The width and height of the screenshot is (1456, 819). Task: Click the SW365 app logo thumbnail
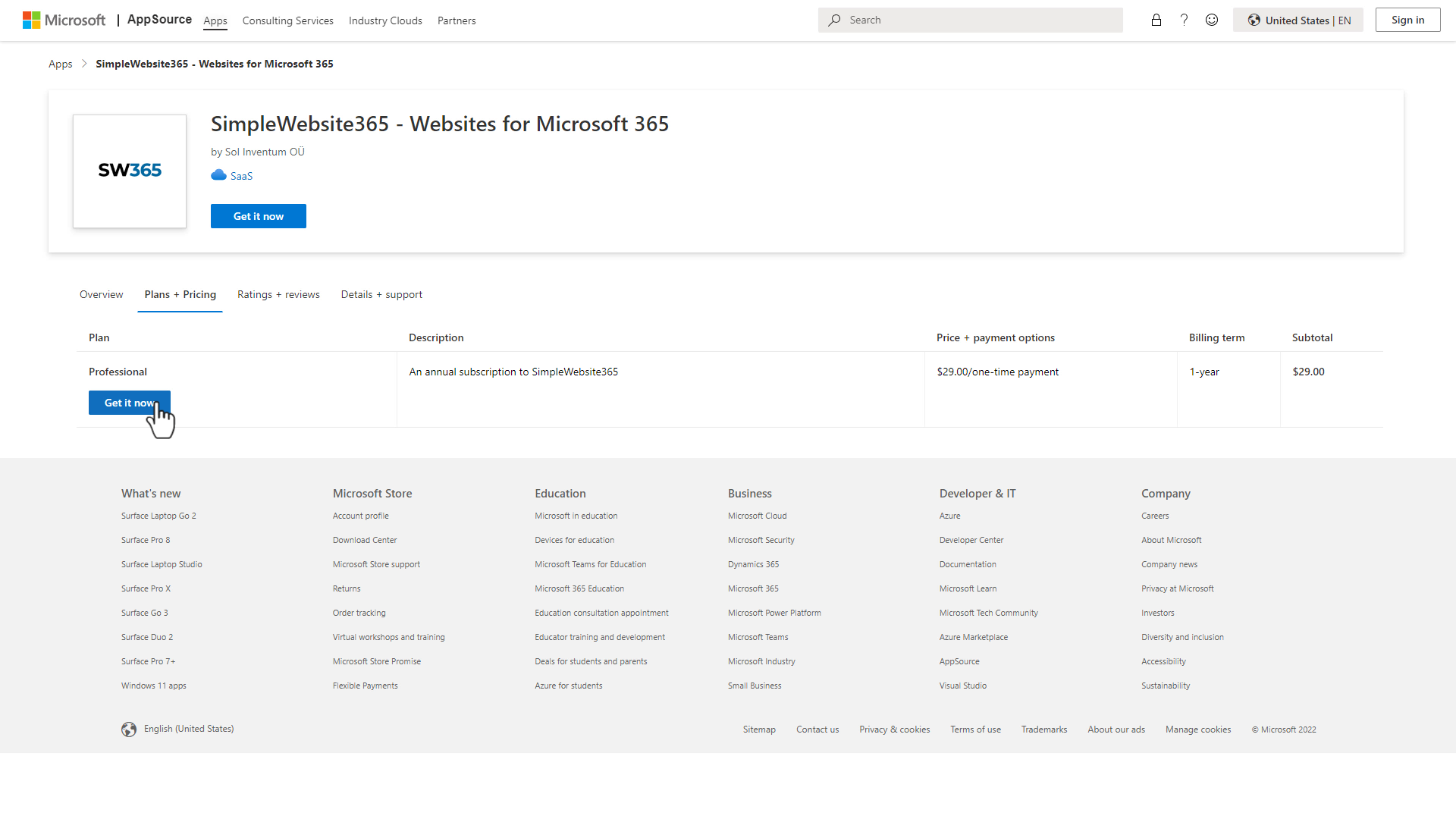(x=130, y=171)
